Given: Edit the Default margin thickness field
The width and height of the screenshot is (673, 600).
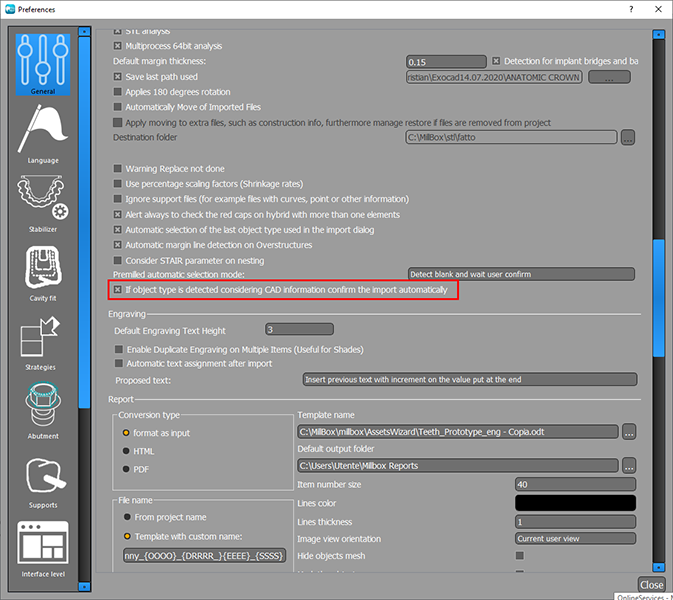Looking at the screenshot, I should pyautogui.click(x=446, y=62).
